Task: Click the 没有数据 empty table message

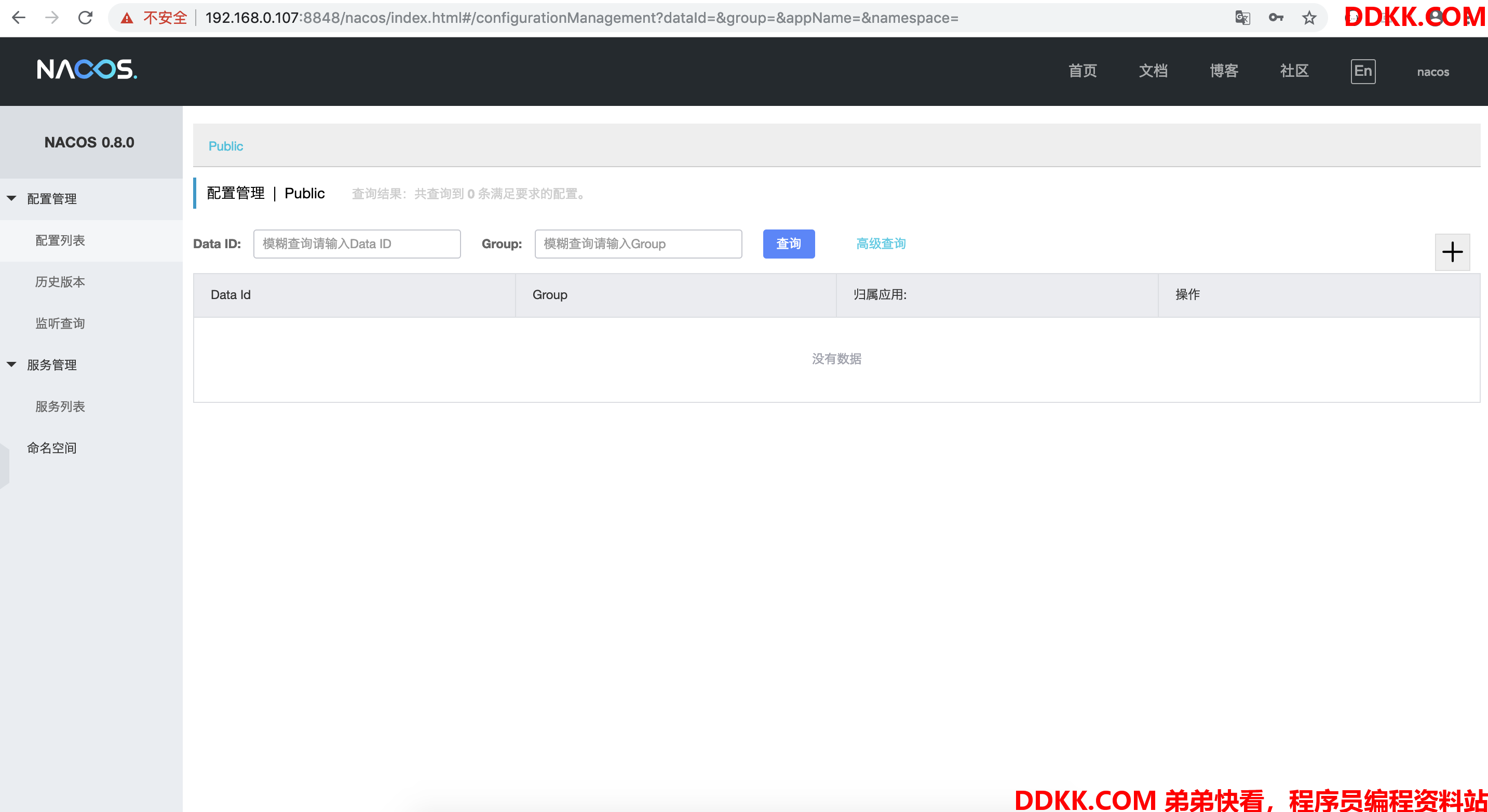Action: [836, 359]
